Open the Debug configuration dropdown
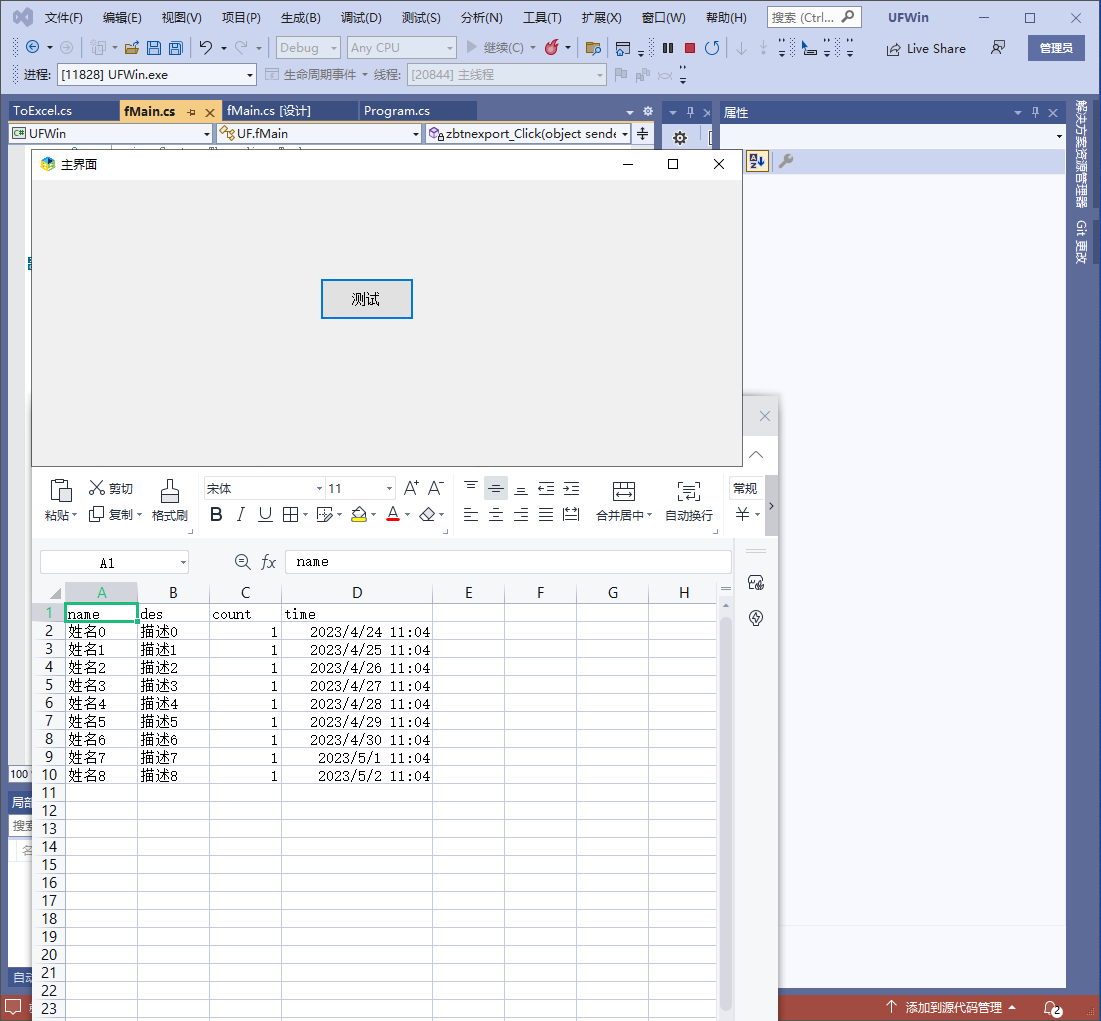Viewport: 1101px width, 1021px height. tap(308, 48)
